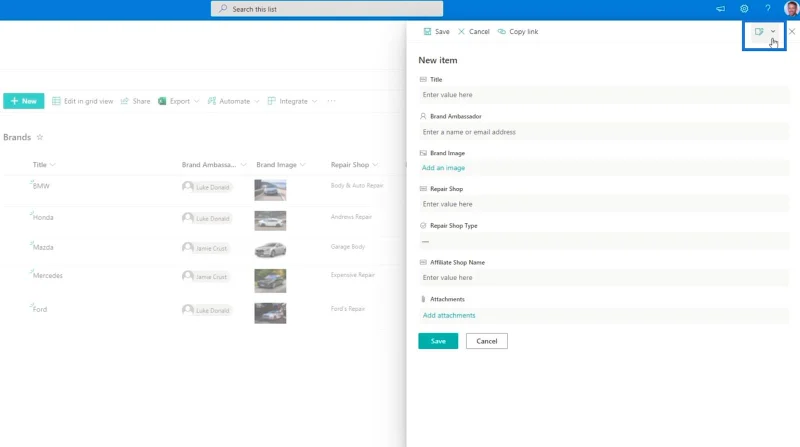Click Andrews Repair cell
The width and height of the screenshot is (800, 447).
(x=351, y=217)
